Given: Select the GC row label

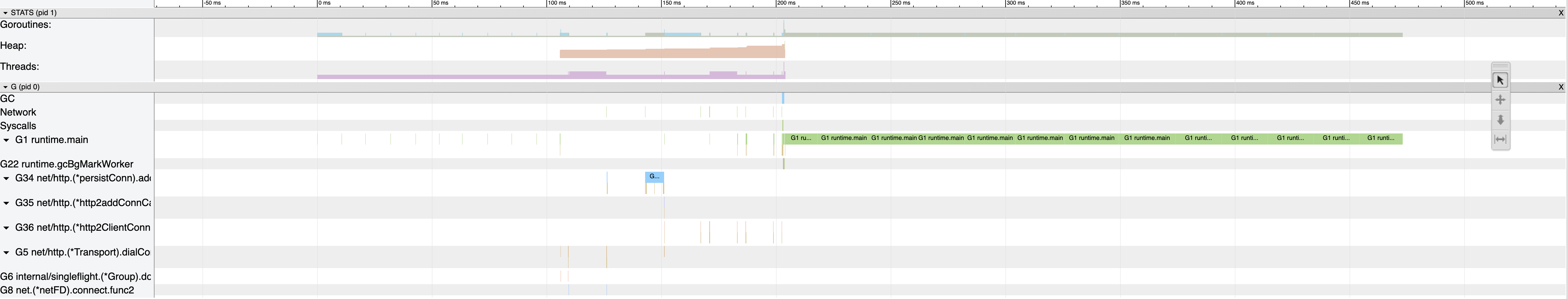Looking at the screenshot, I should [7, 99].
